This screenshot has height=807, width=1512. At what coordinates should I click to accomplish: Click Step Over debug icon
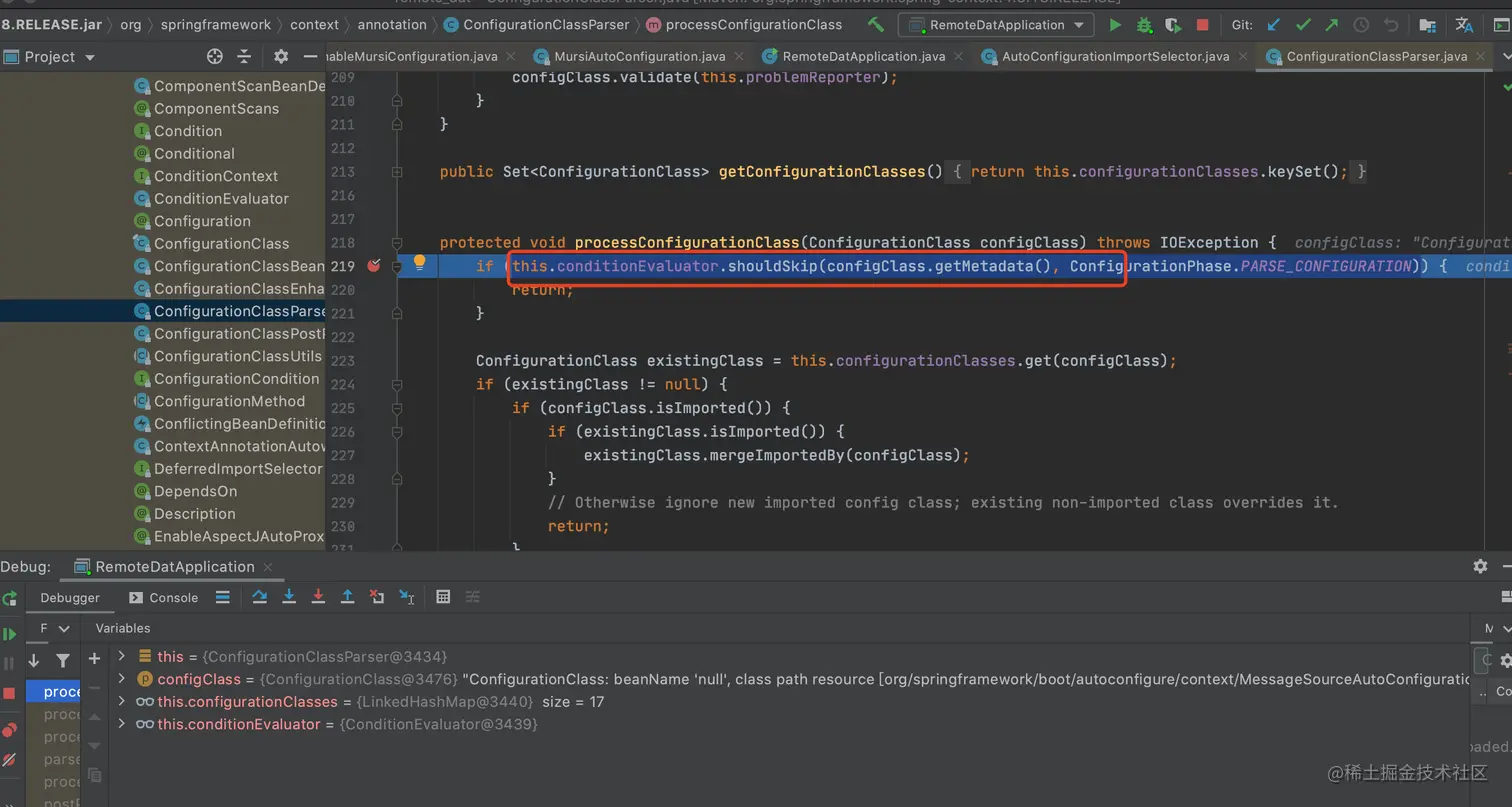tap(260, 597)
